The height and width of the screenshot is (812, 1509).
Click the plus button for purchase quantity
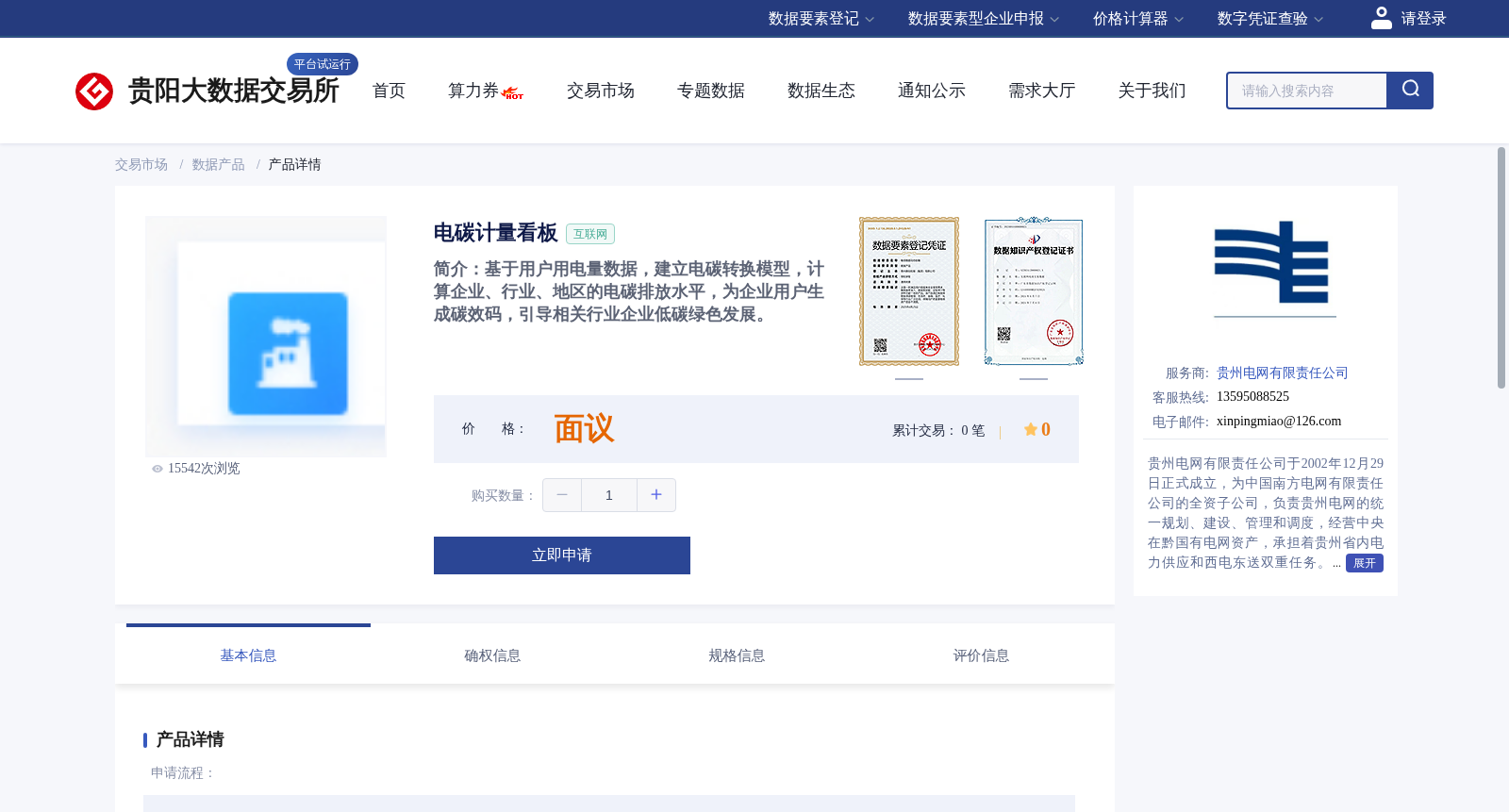pos(656,495)
